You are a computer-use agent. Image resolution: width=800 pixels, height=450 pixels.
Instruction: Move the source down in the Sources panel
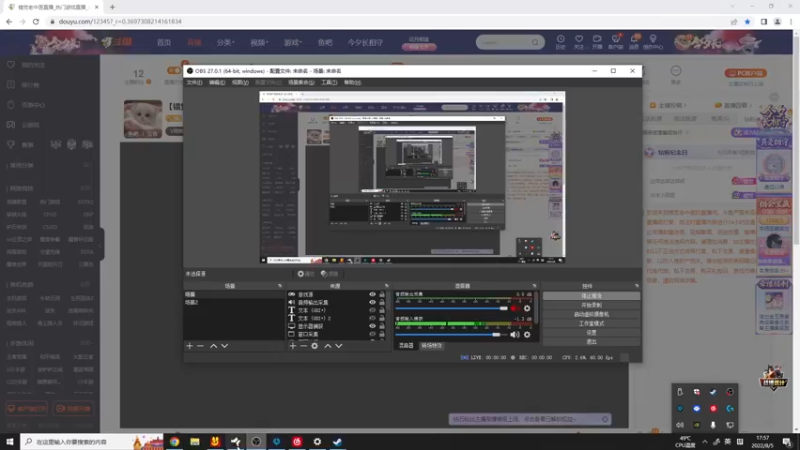coord(339,346)
